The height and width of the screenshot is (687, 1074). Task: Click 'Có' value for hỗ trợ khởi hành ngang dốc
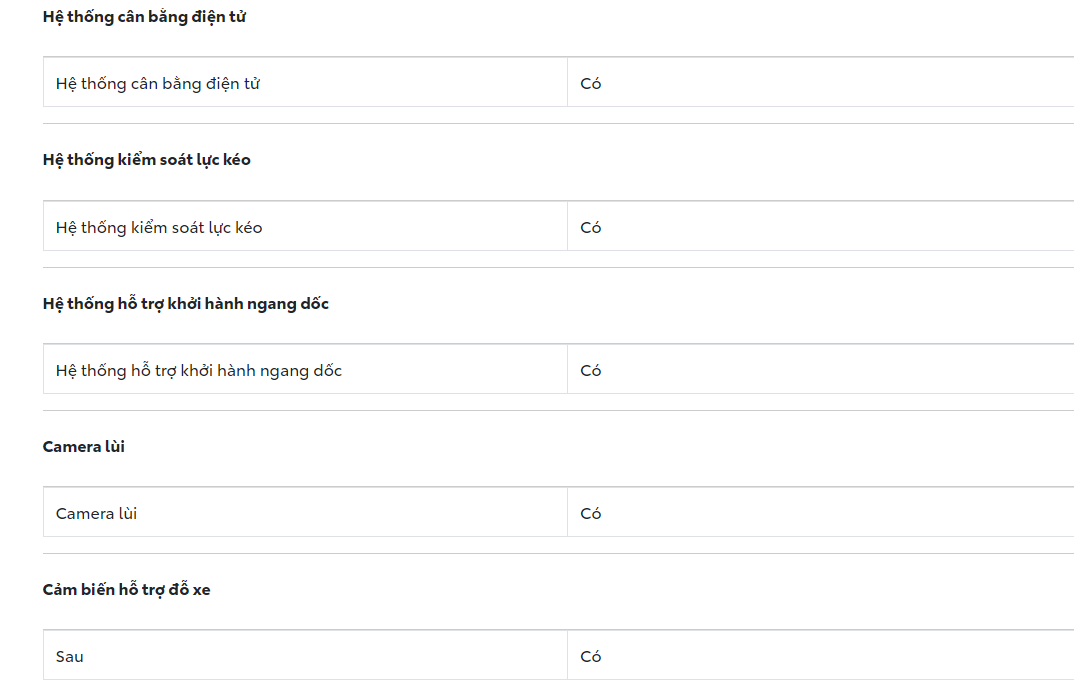[x=591, y=371]
